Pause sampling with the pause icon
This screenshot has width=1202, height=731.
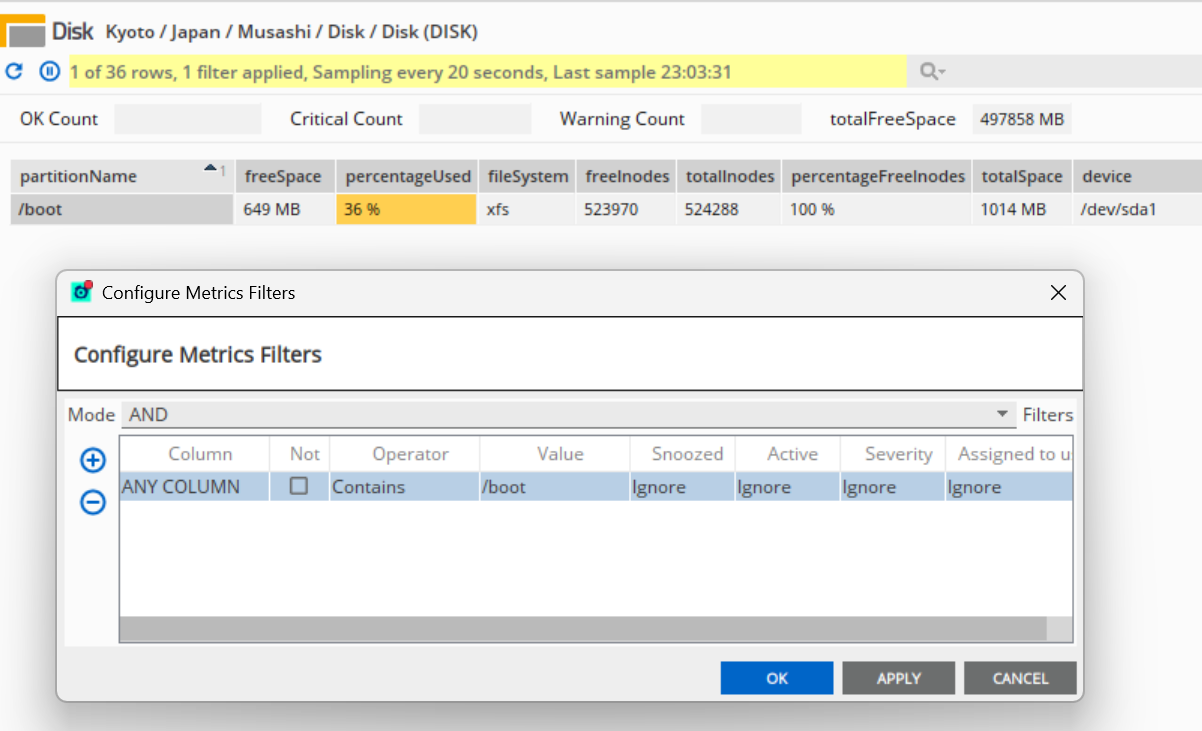49,72
